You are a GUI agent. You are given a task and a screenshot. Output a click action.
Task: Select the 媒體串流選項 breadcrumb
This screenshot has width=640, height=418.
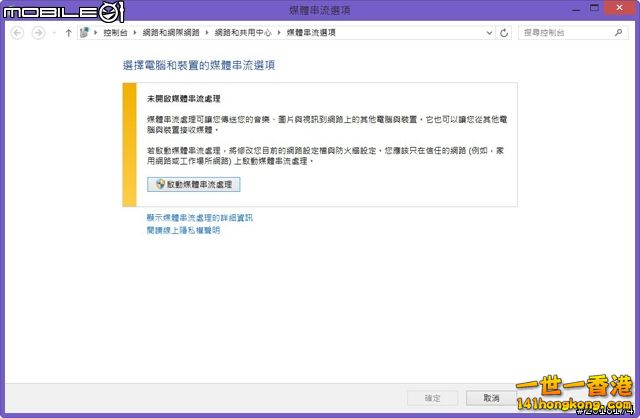click(x=310, y=33)
